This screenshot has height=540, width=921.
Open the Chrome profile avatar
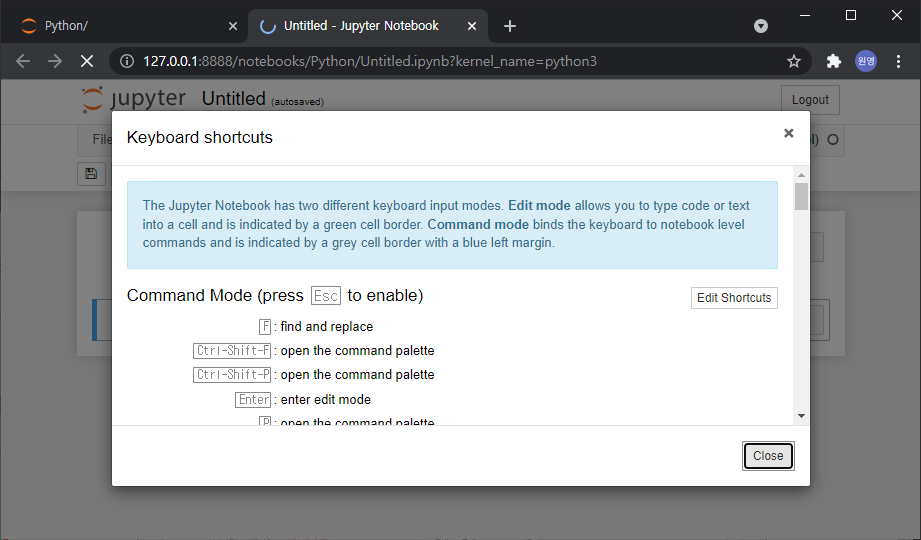click(x=866, y=61)
